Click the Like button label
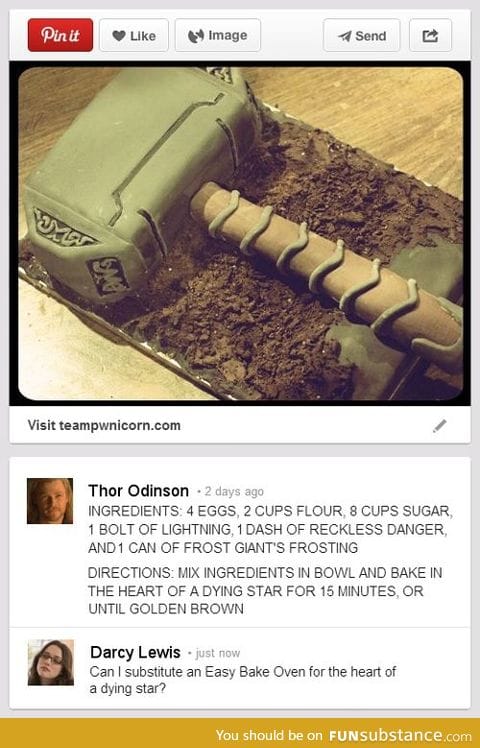 click(143, 36)
